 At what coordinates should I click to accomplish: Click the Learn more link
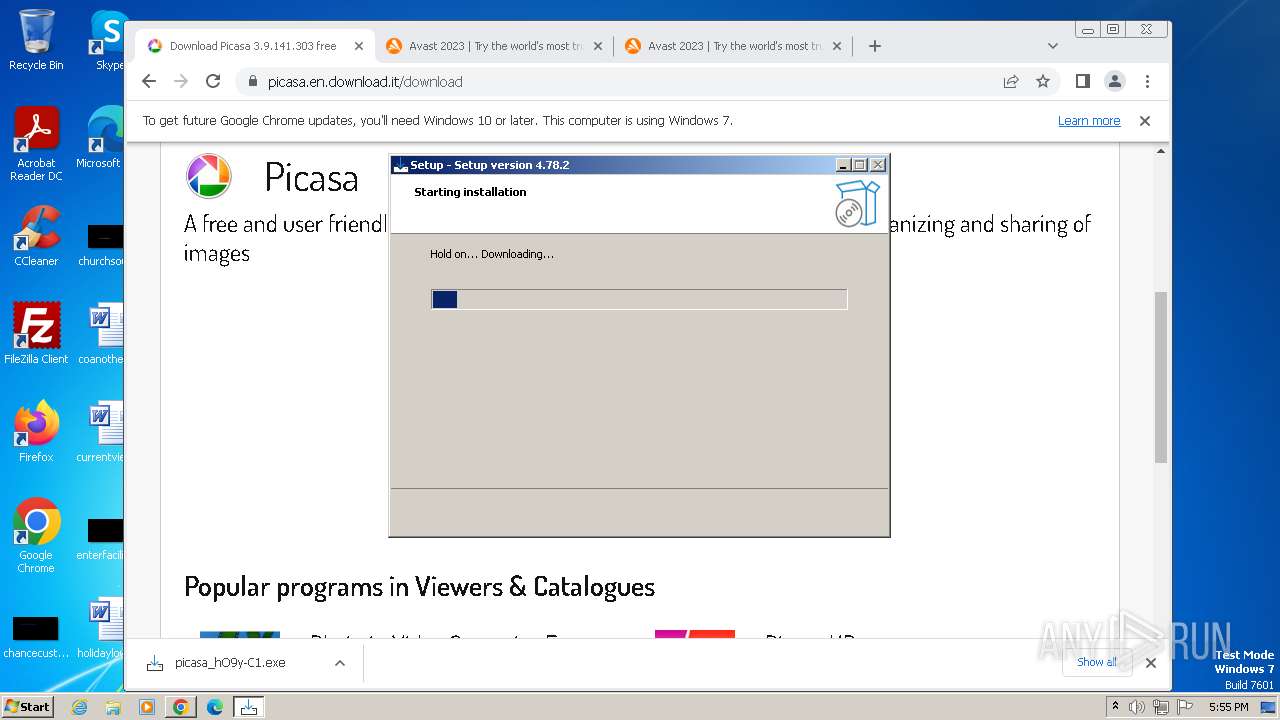click(x=1089, y=121)
